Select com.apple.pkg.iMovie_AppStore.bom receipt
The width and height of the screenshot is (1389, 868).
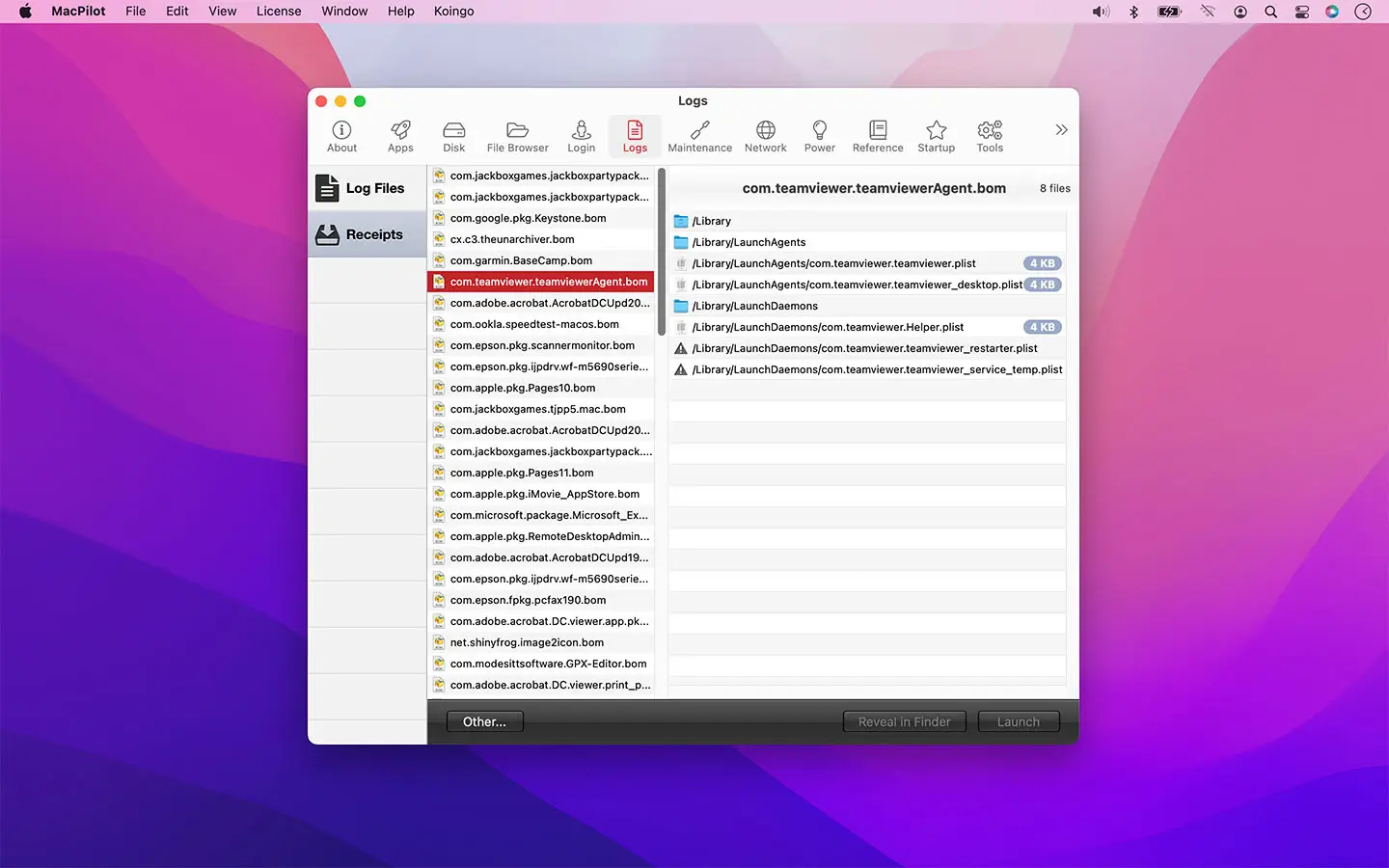(x=541, y=494)
